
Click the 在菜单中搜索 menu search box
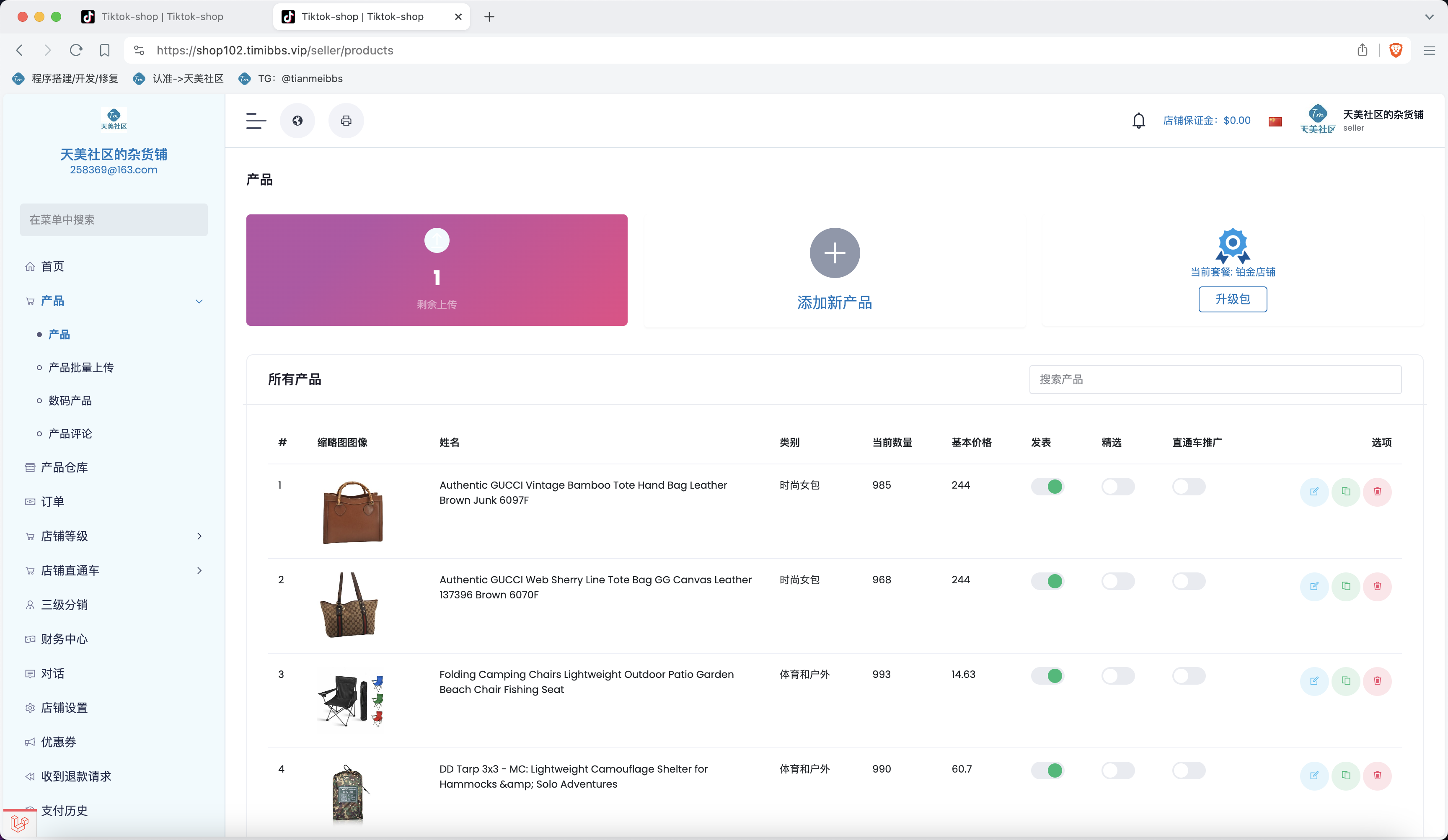114,220
